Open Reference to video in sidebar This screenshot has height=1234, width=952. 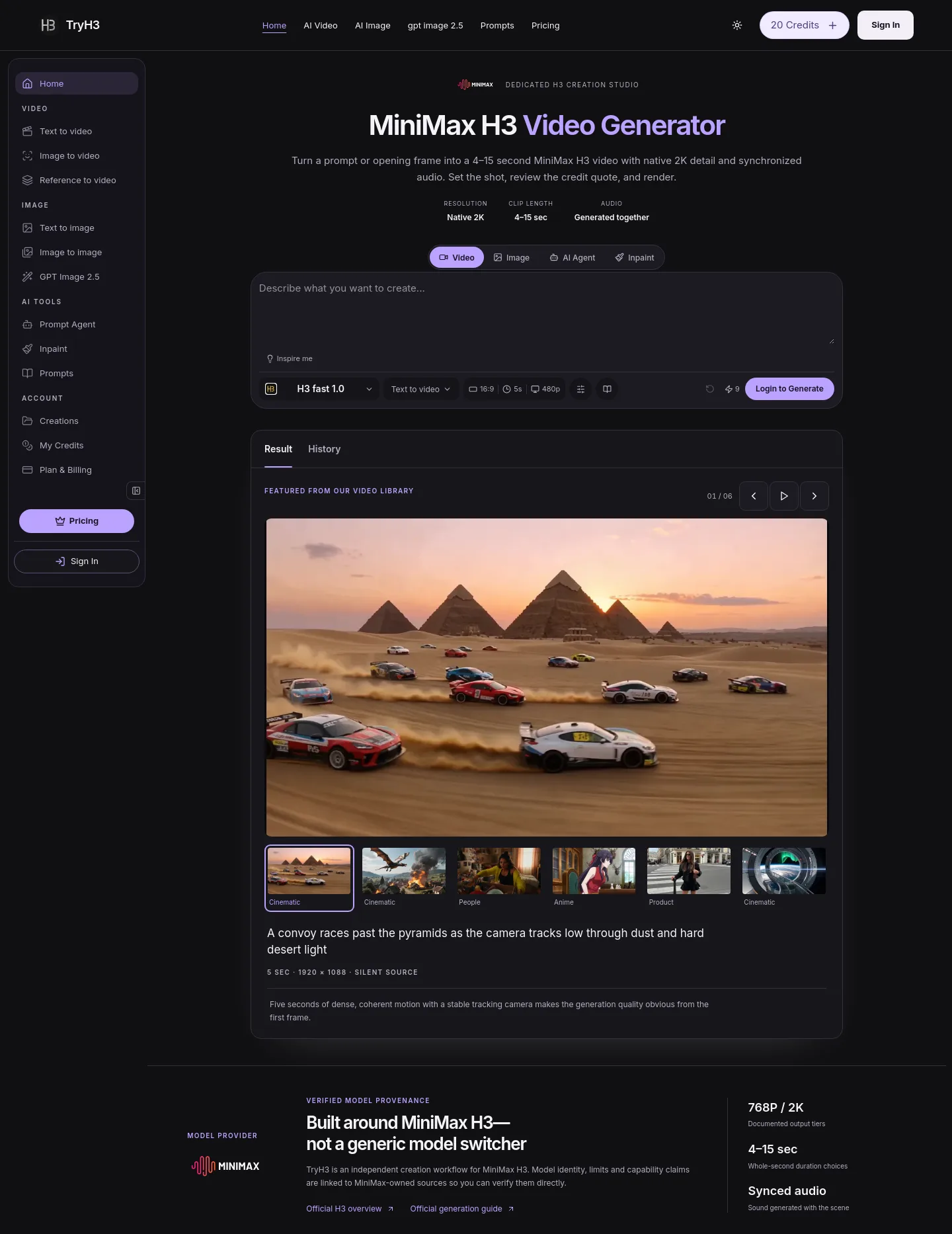[77, 180]
